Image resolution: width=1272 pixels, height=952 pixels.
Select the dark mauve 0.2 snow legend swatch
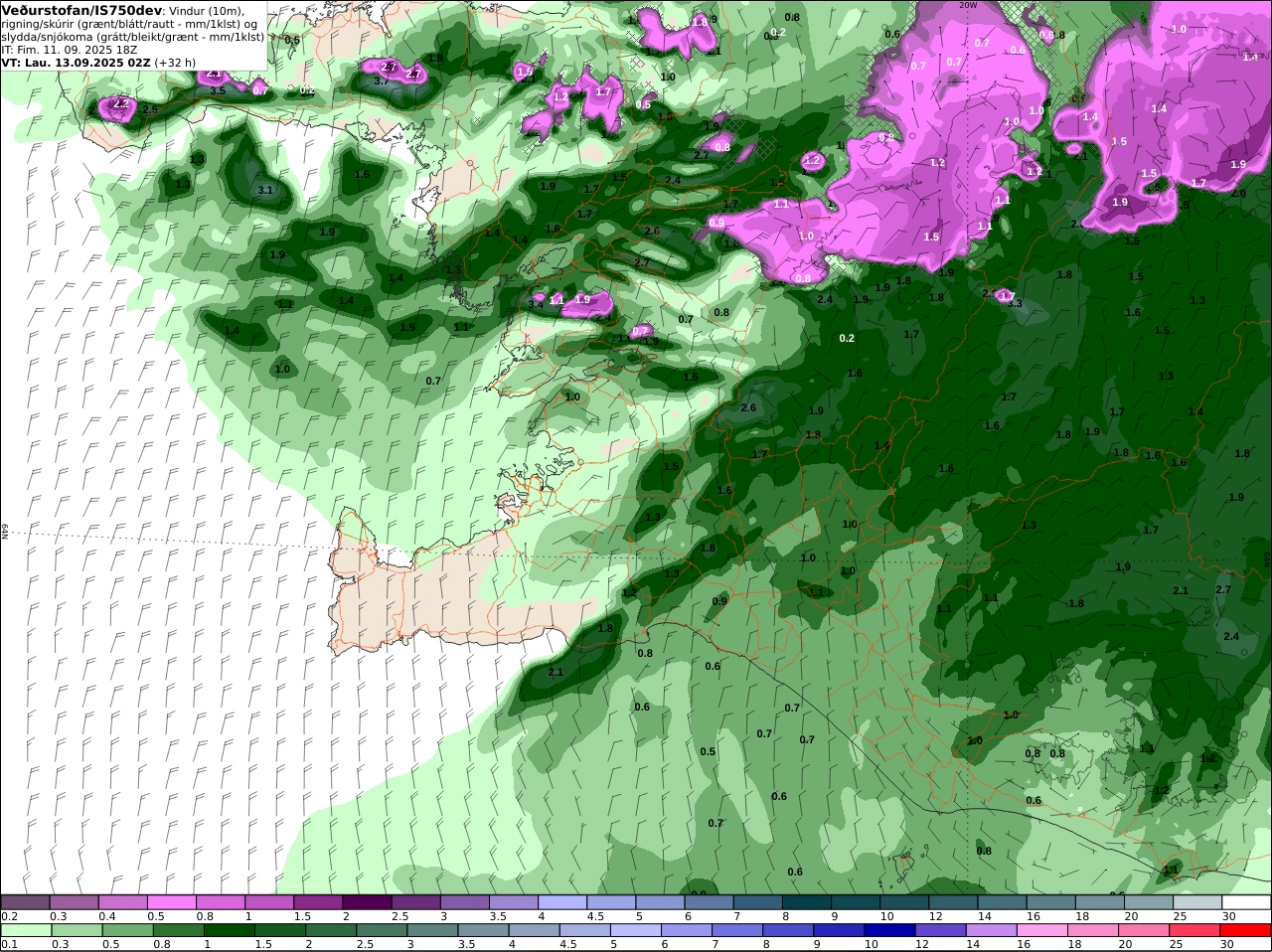pyautogui.click(x=25, y=901)
